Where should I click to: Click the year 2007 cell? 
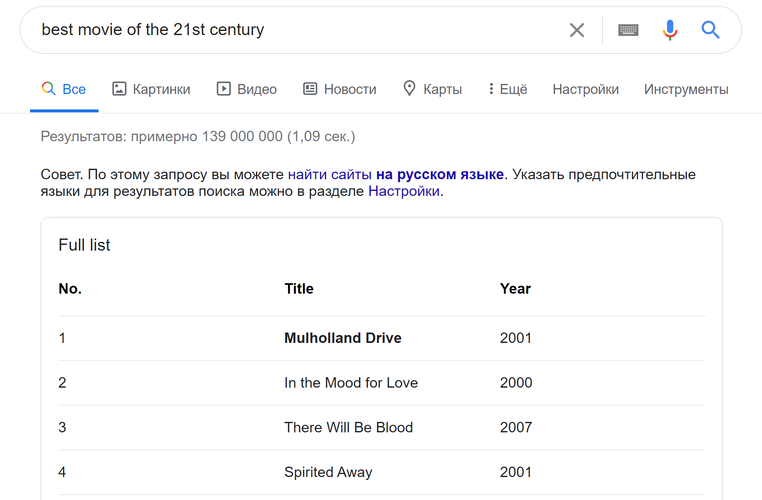516,427
